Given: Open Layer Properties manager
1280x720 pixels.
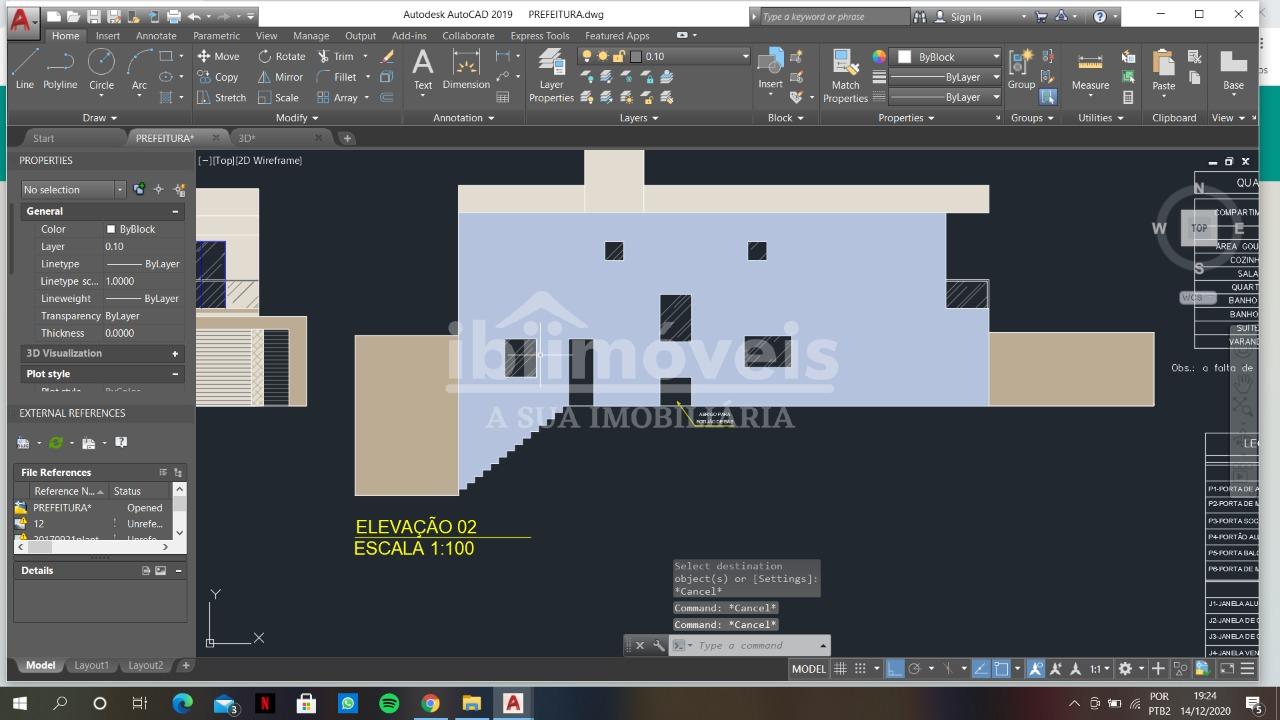Looking at the screenshot, I should 551,75.
